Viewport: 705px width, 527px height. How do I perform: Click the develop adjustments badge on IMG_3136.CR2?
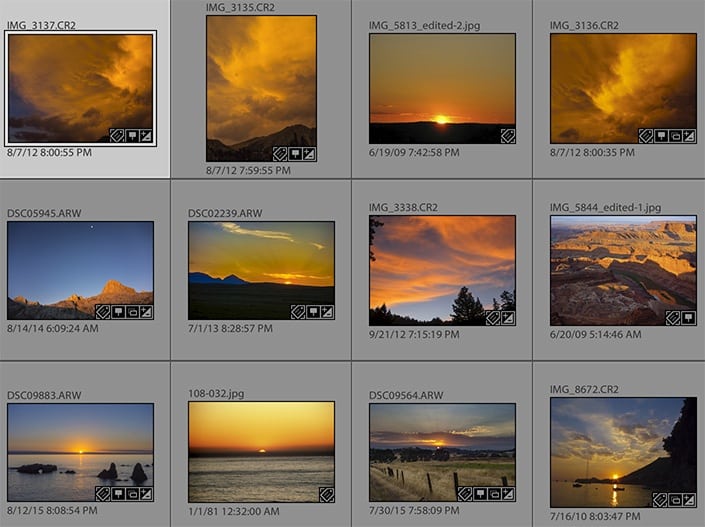click(x=690, y=135)
